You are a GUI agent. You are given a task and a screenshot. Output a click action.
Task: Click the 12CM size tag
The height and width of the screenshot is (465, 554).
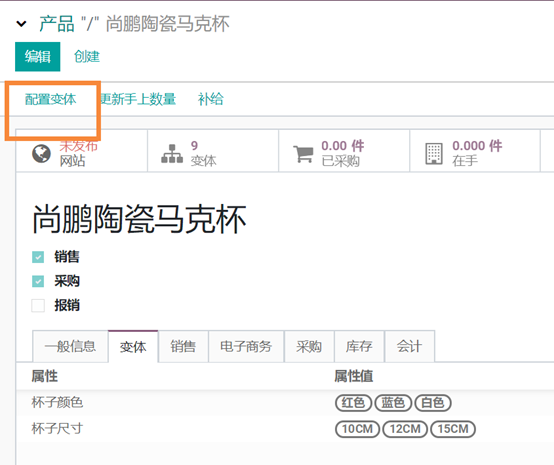(405, 429)
